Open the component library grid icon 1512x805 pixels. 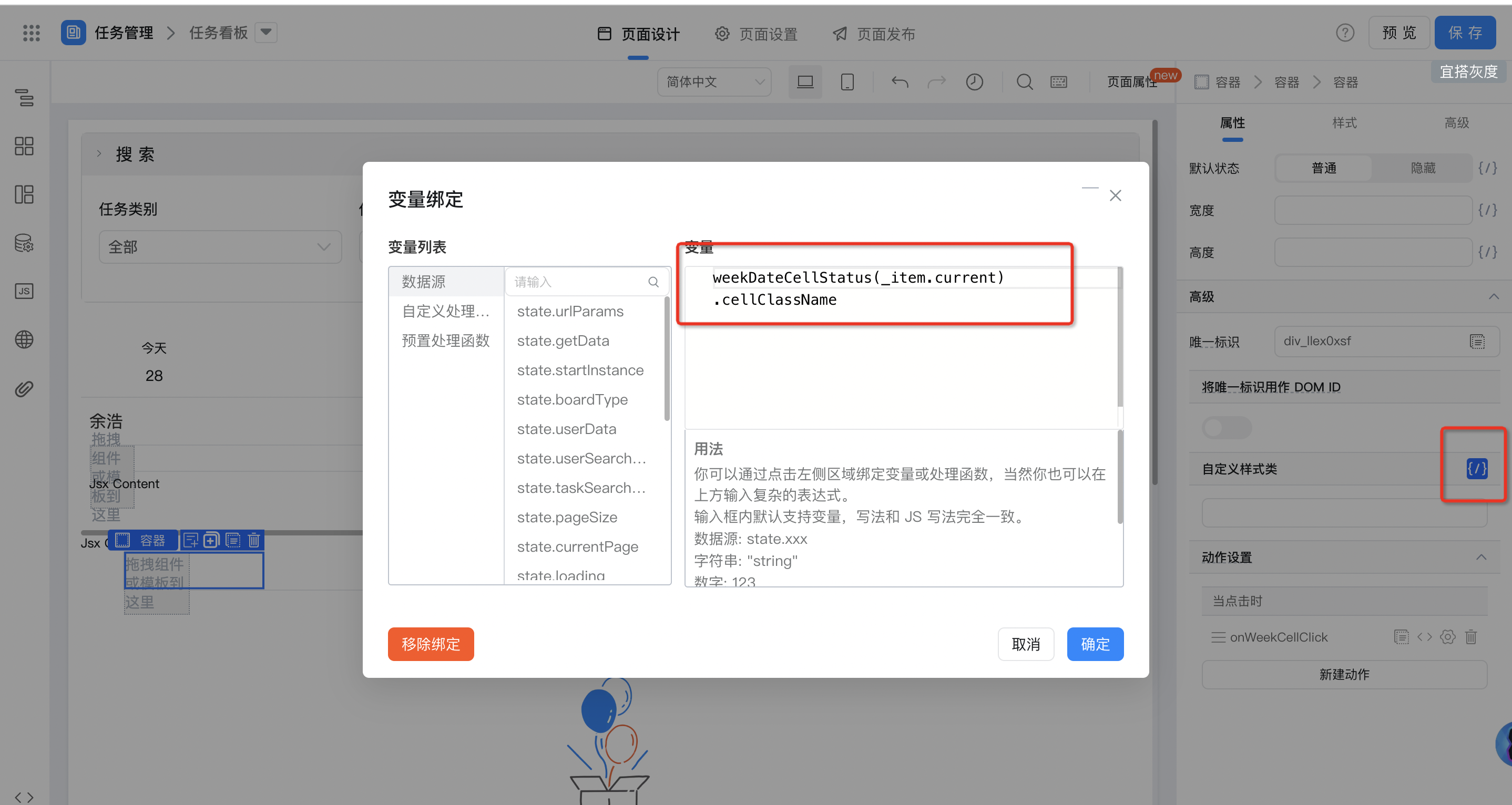(x=24, y=146)
